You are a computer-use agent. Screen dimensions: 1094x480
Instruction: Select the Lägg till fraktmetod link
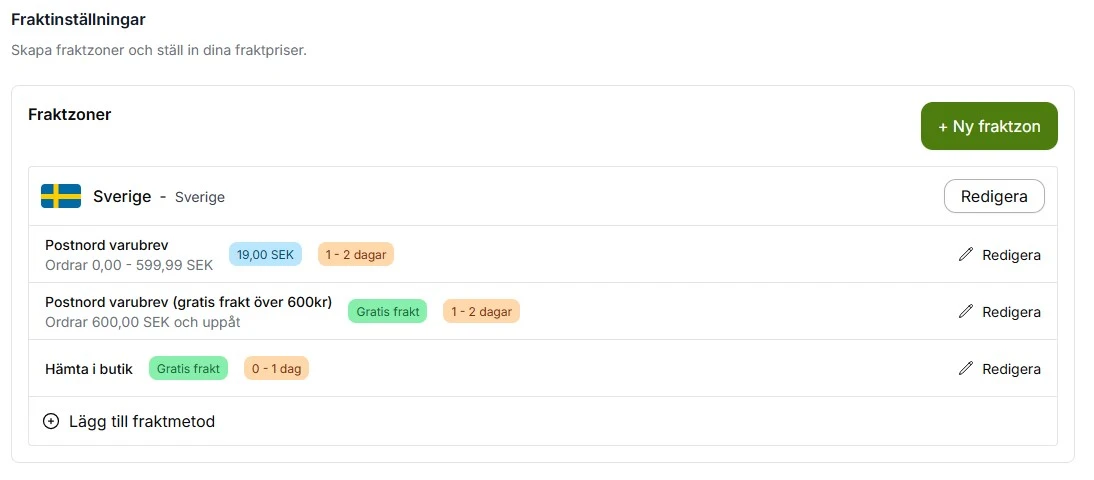point(142,421)
